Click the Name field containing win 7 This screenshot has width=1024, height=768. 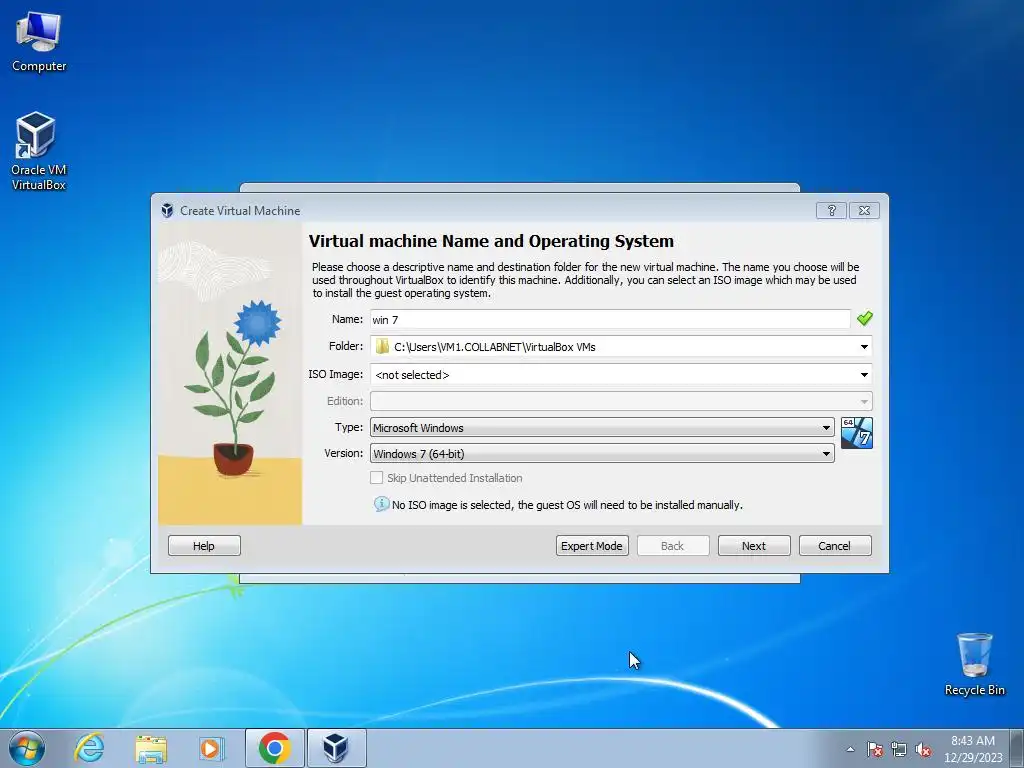[610, 319]
